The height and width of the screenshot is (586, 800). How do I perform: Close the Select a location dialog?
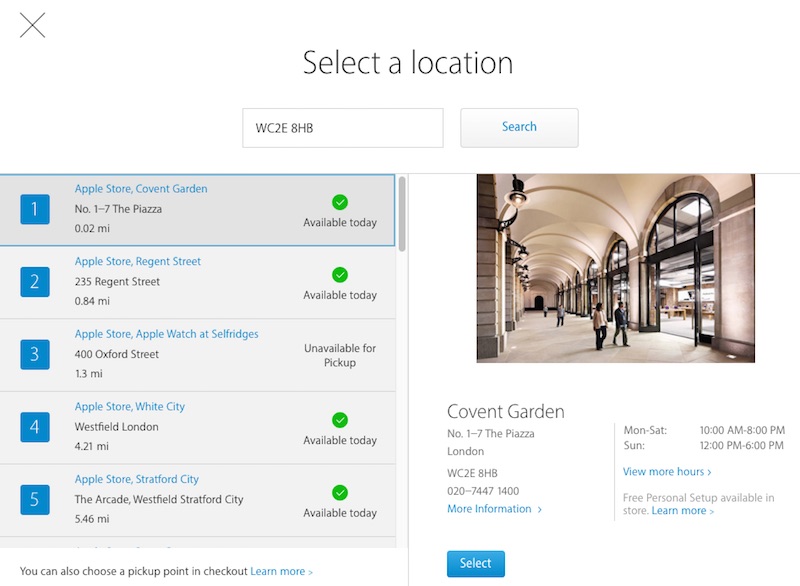tap(33, 25)
